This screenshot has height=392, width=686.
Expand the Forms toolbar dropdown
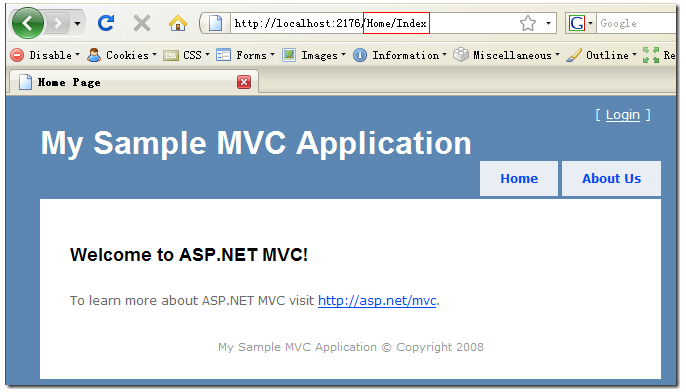coord(245,55)
